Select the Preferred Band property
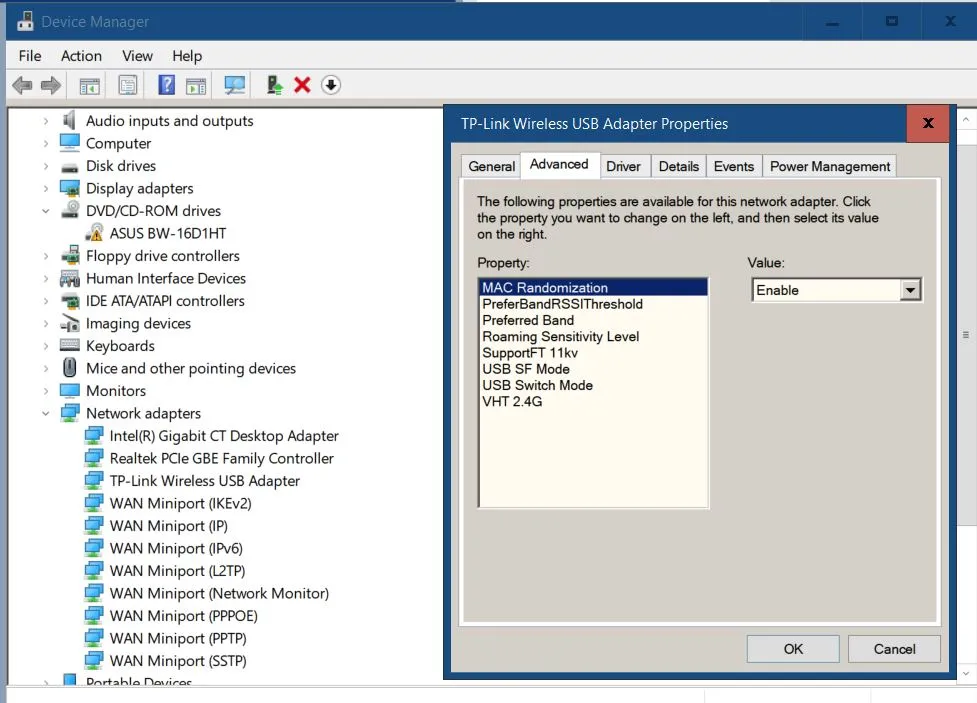Screen dimensions: 977x703 tap(593, 320)
